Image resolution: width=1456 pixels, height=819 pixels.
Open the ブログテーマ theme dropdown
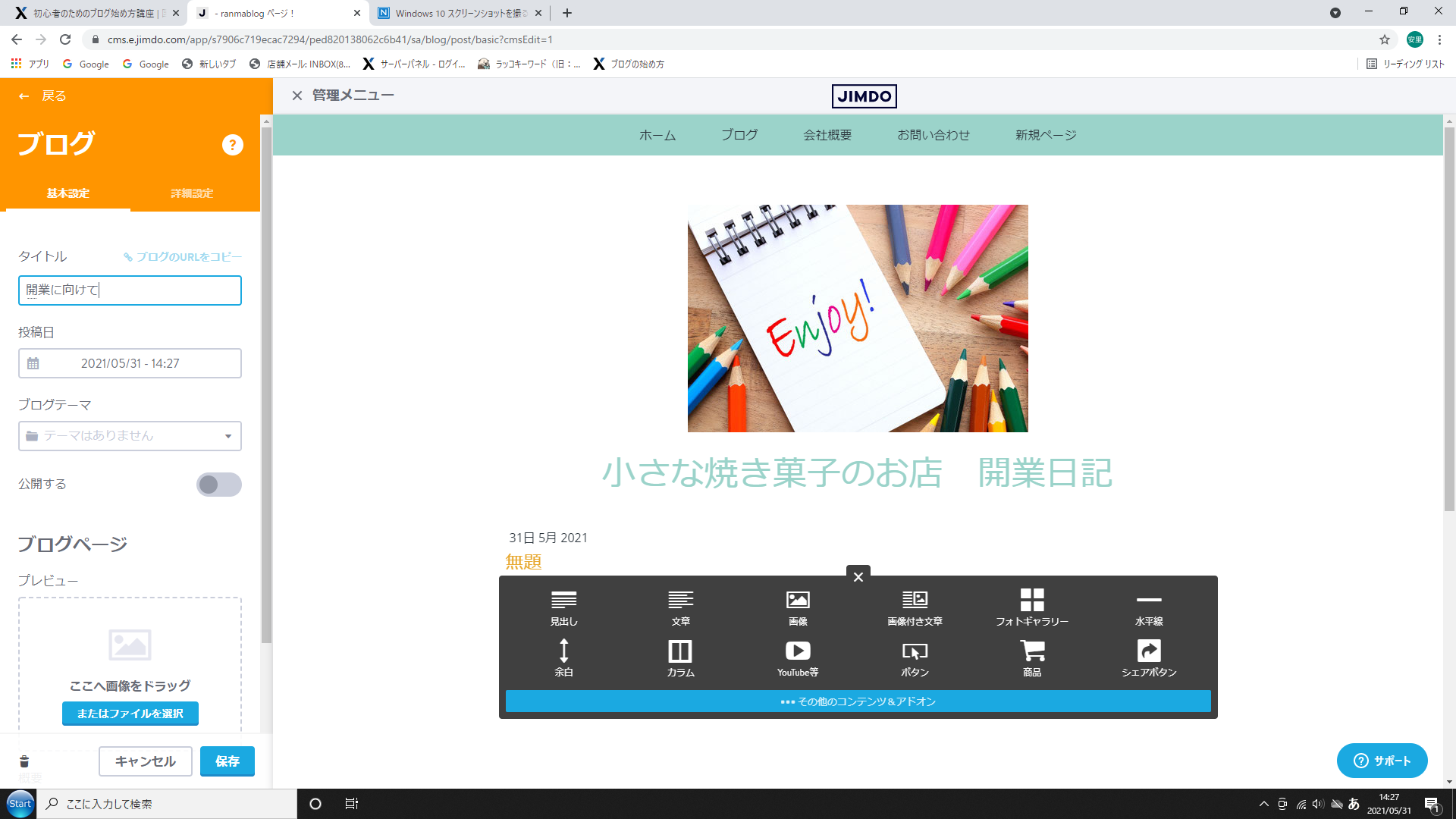(130, 436)
